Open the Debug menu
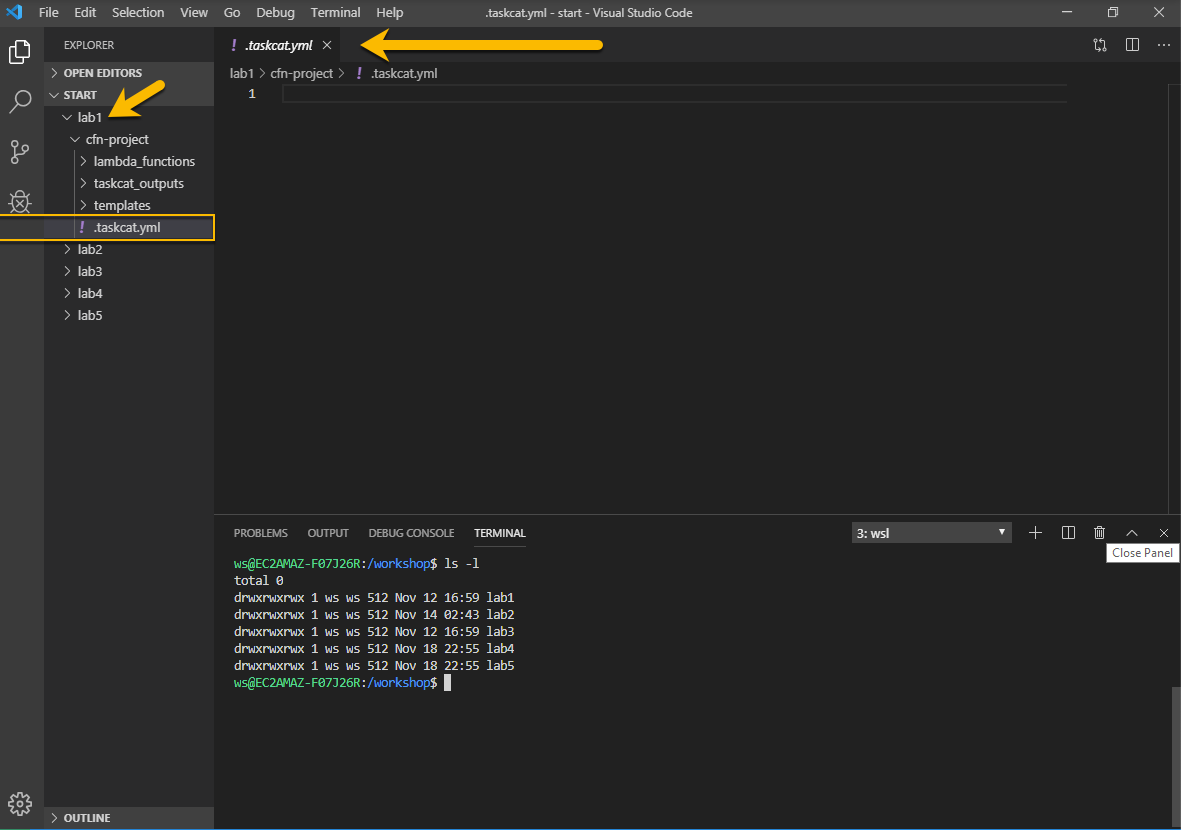This screenshot has height=830, width=1181. coord(275,13)
